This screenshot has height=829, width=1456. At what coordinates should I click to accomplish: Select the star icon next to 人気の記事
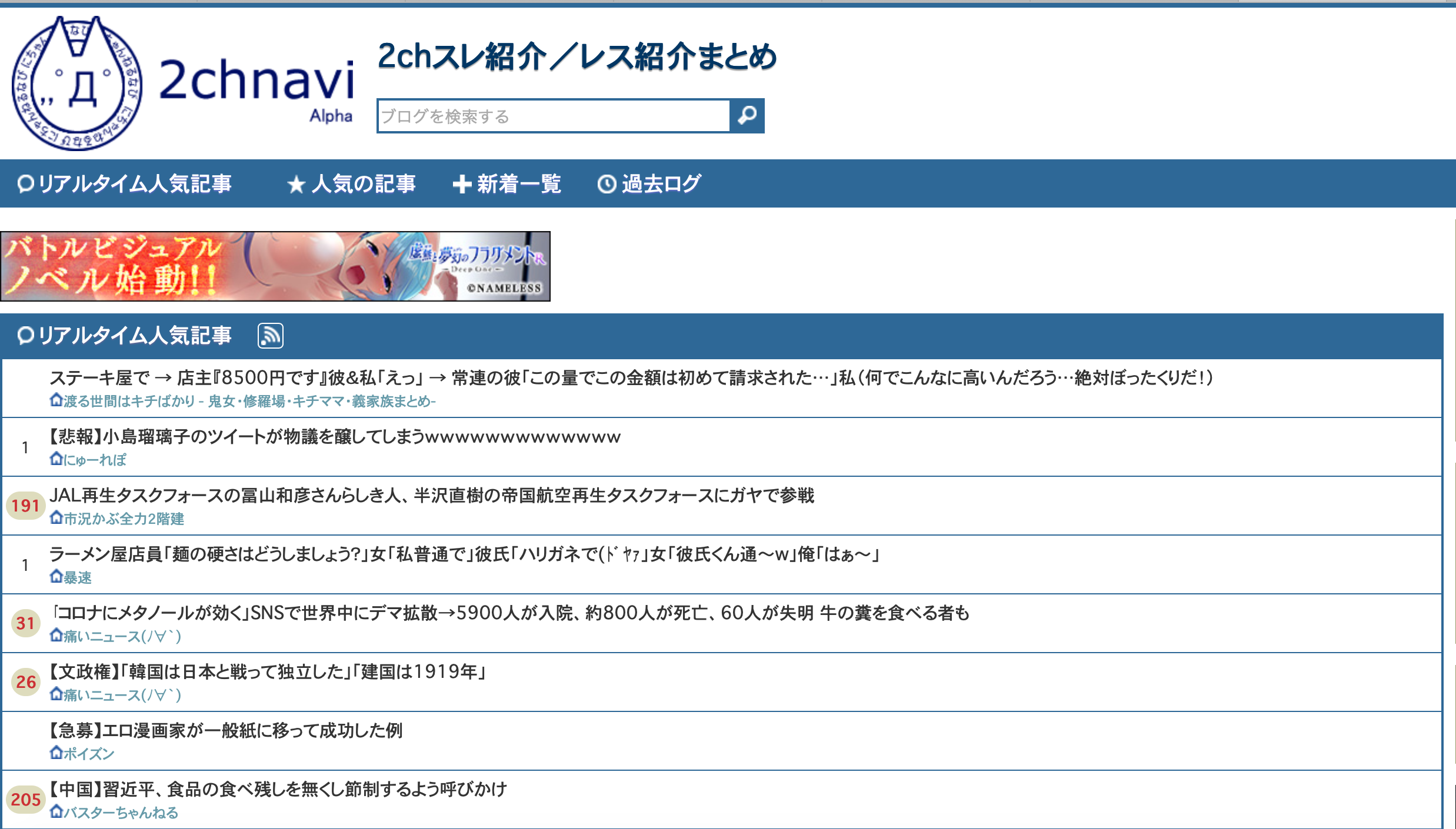click(x=295, y=183)
